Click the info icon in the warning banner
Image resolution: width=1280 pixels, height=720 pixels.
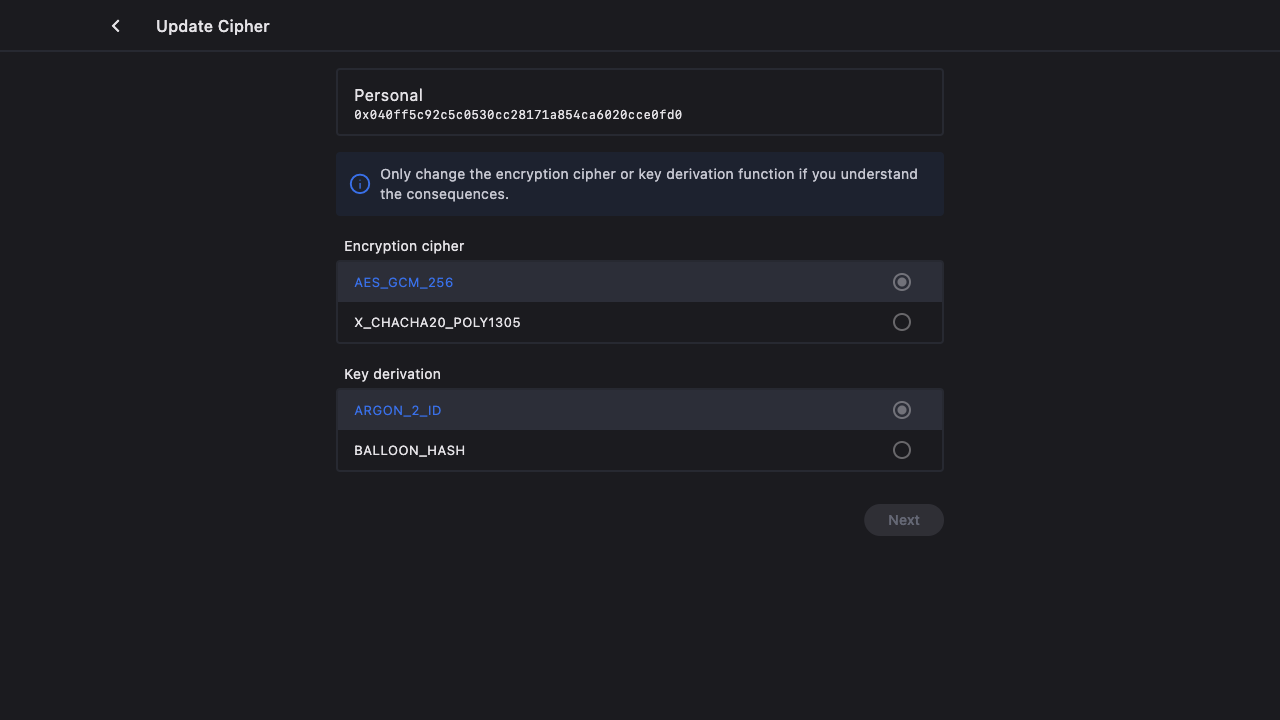coord(360,184)
